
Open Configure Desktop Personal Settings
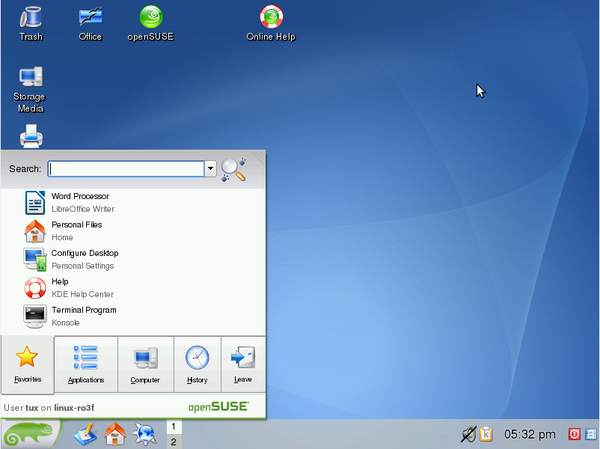pyautogui.click(x=133, y=259)
